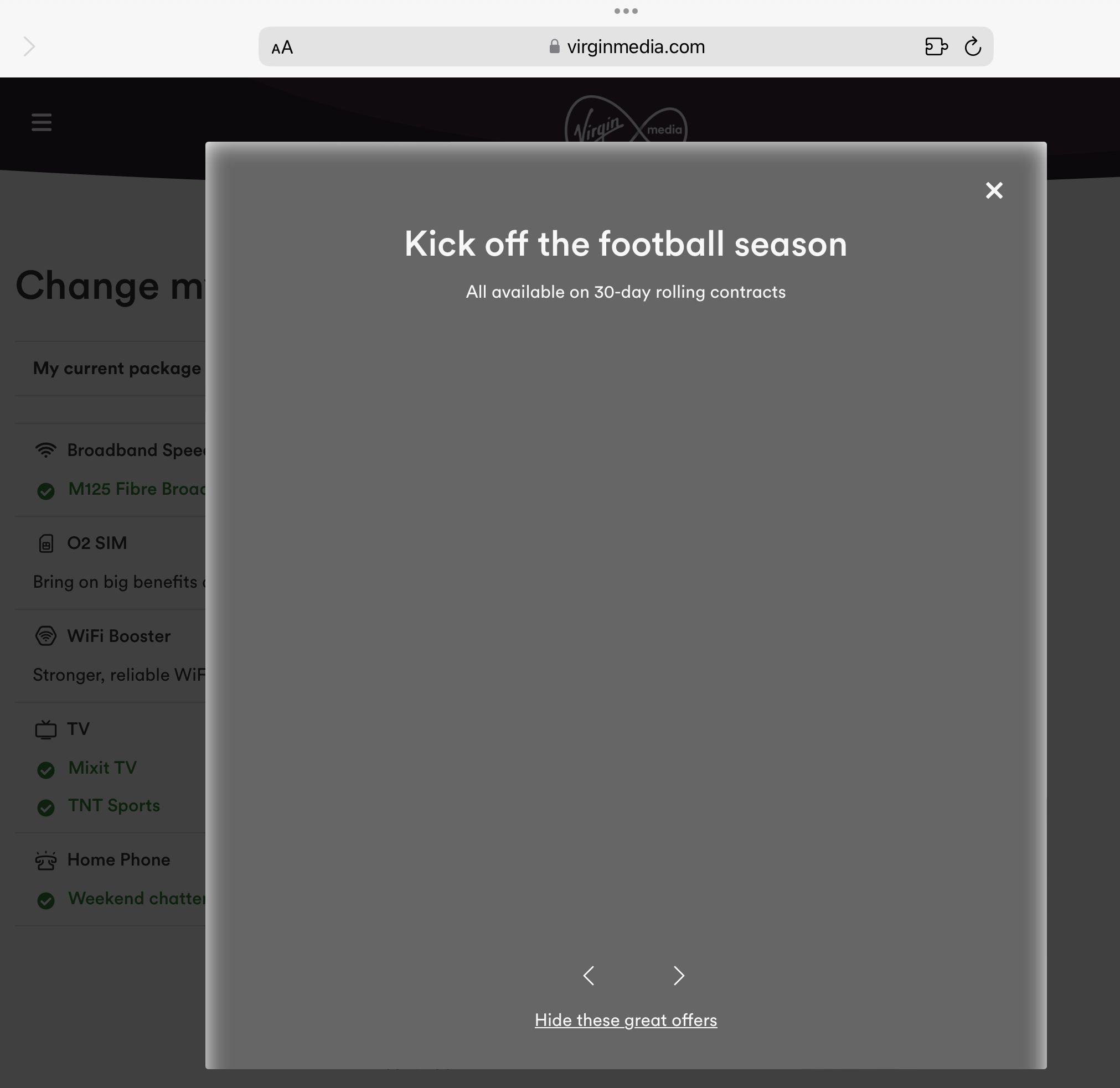Select the green check beside TNT Sports
This screenshot has width=1120, height=1088.
[x=46, y=807]
